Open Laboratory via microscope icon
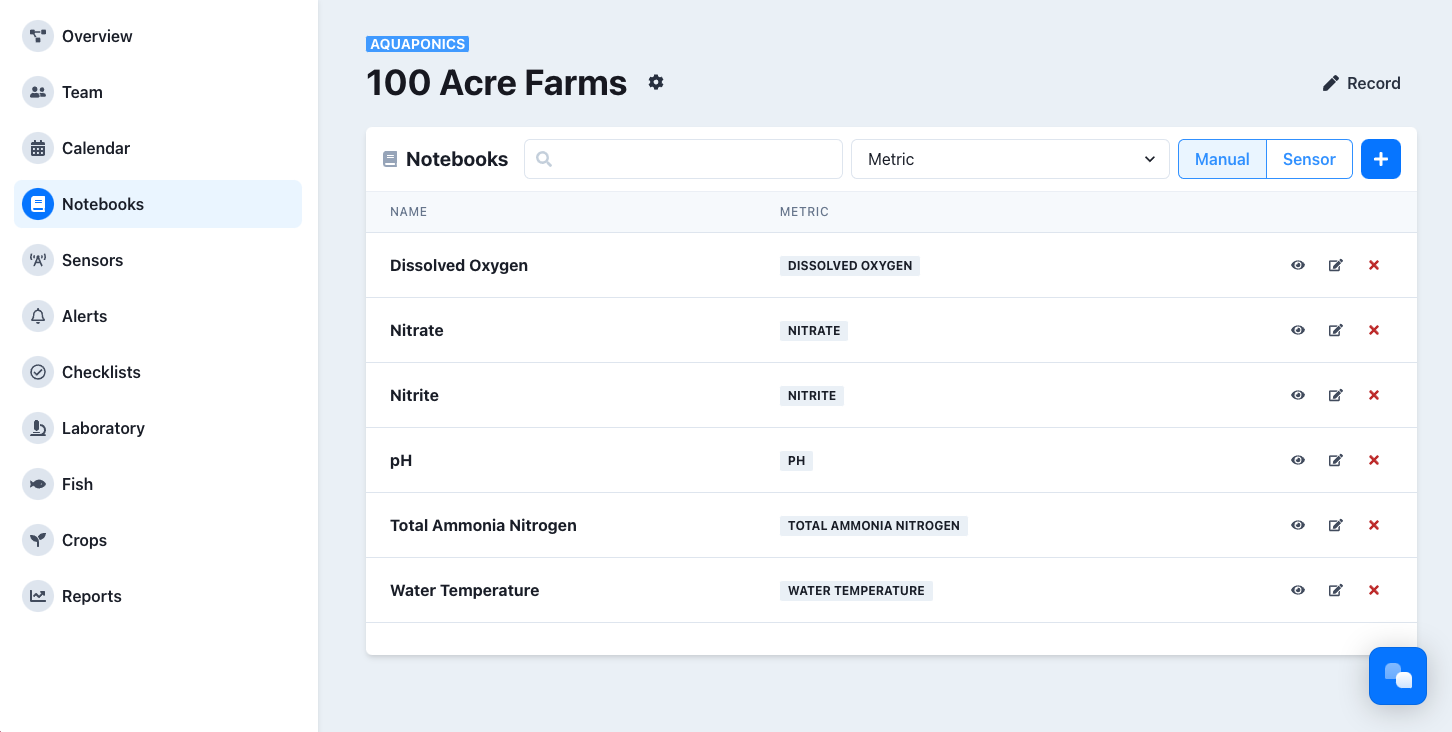The height and width of the screenshot is (732, 1452). [38, 428]
